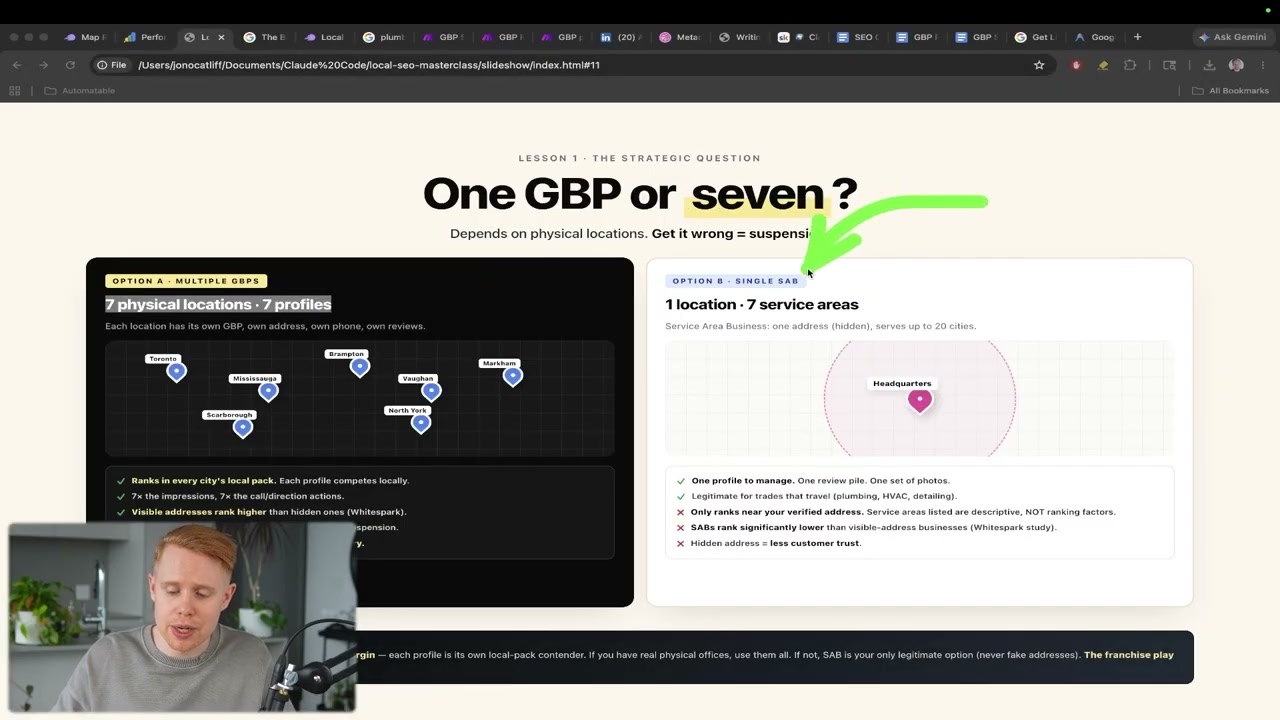Click the '7 physical locations · 7 profiles' heading
The image size is (1280, 720).
pyautogui.click(x=218, y=304)
